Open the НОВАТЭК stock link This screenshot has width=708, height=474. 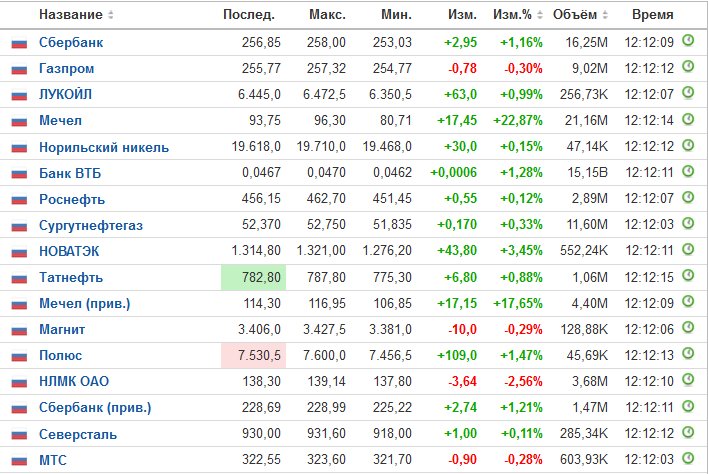69,251
